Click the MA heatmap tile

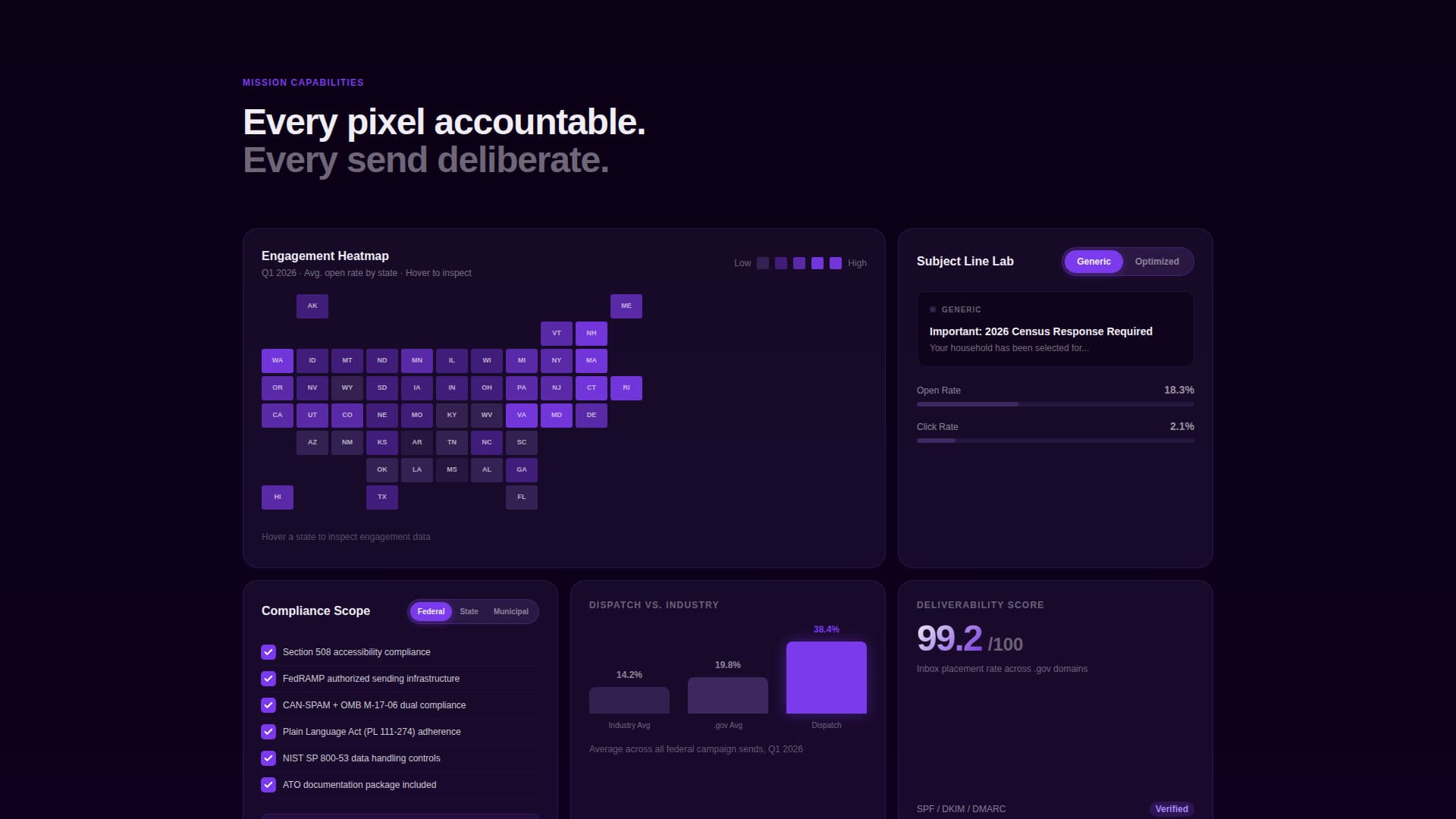pyautogui.click(x=591, y=361)
